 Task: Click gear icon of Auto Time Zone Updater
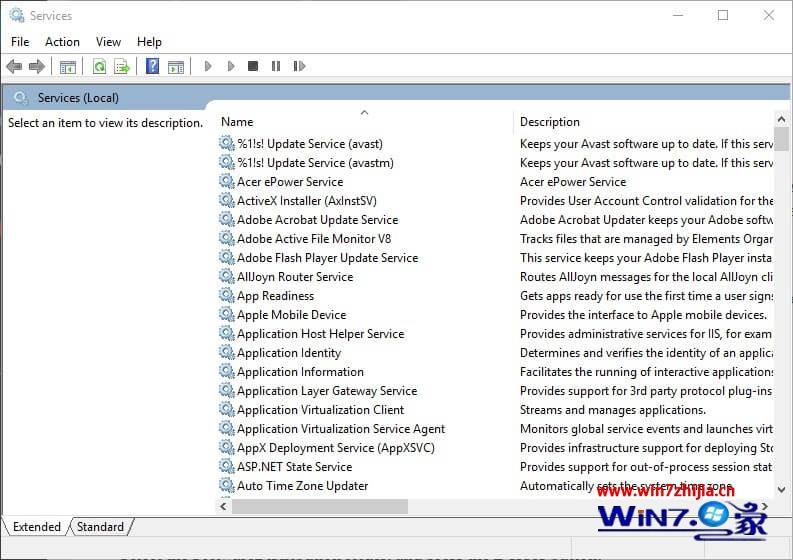tap(227, 485)
